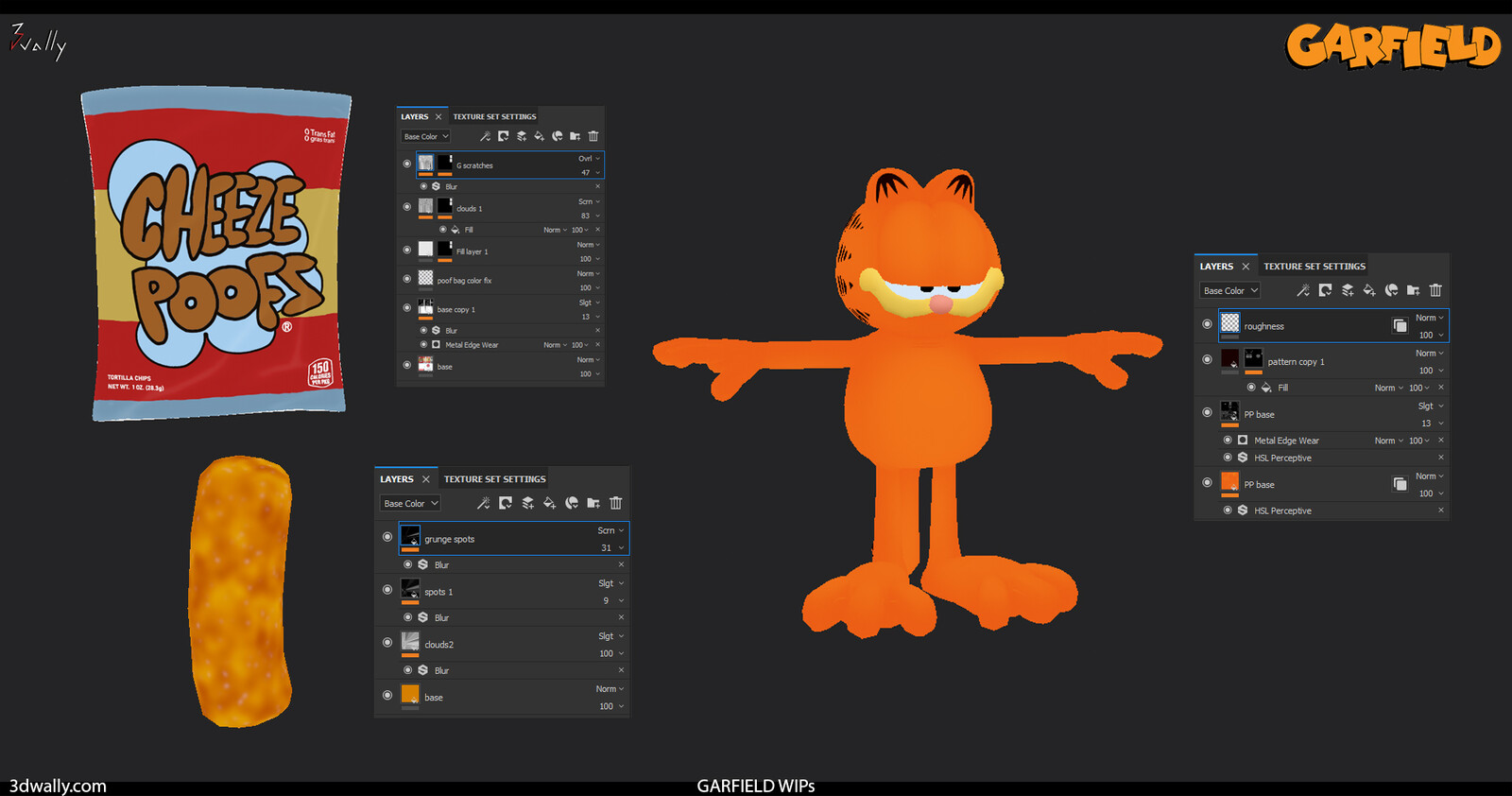1512x796 pixels.
Task: Select the black mask thumbnail of G scratches
Action: point(445,164)
